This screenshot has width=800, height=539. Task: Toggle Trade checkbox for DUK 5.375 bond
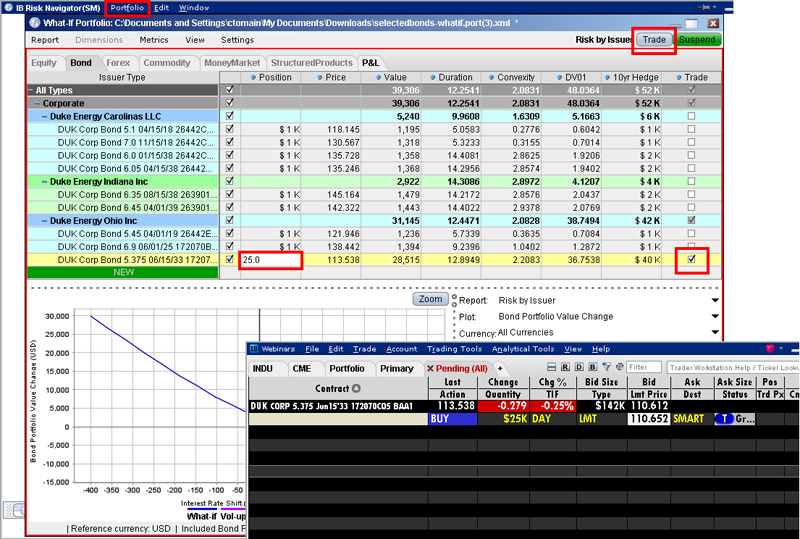[x=691, y=260]
